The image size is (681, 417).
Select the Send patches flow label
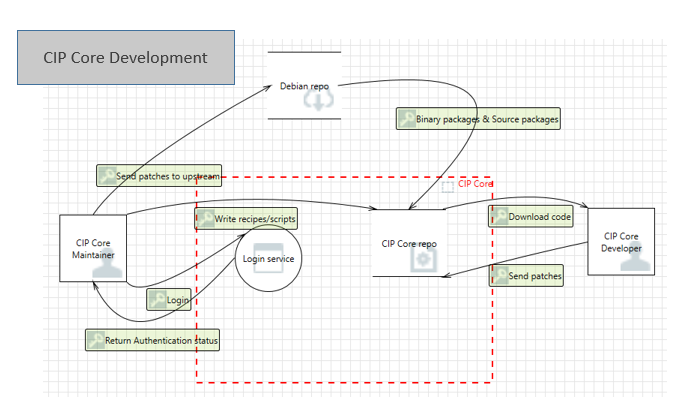point(526,275)
